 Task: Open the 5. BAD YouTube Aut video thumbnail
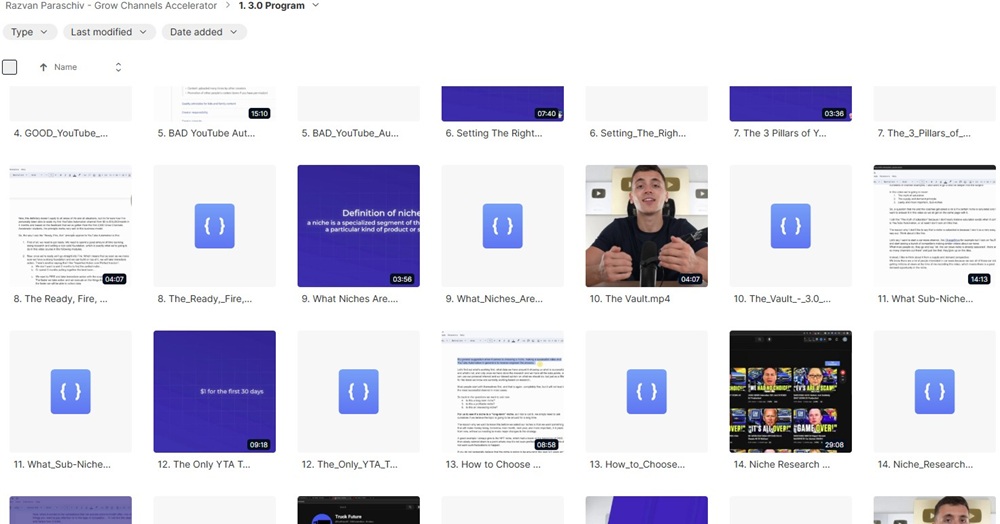tap(214, 103)
